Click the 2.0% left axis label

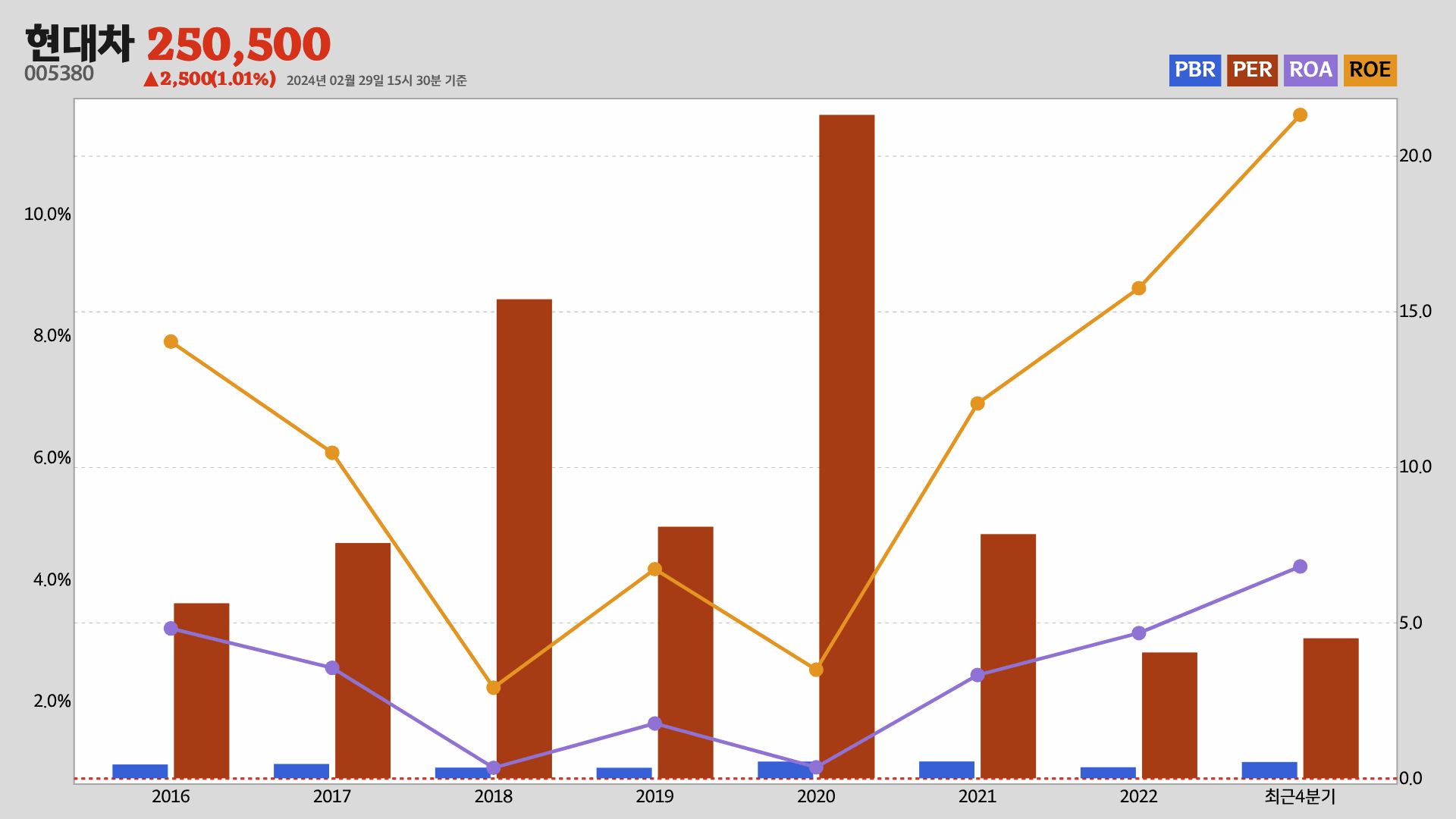[x=52, y=701]
